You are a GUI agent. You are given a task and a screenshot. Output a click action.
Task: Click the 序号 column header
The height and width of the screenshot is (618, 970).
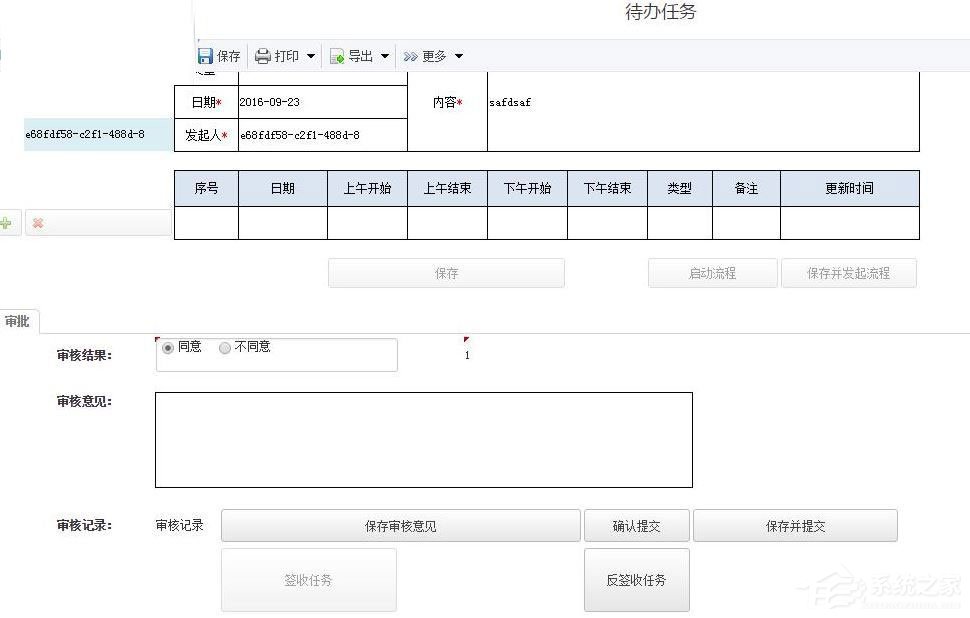(206, 188)
